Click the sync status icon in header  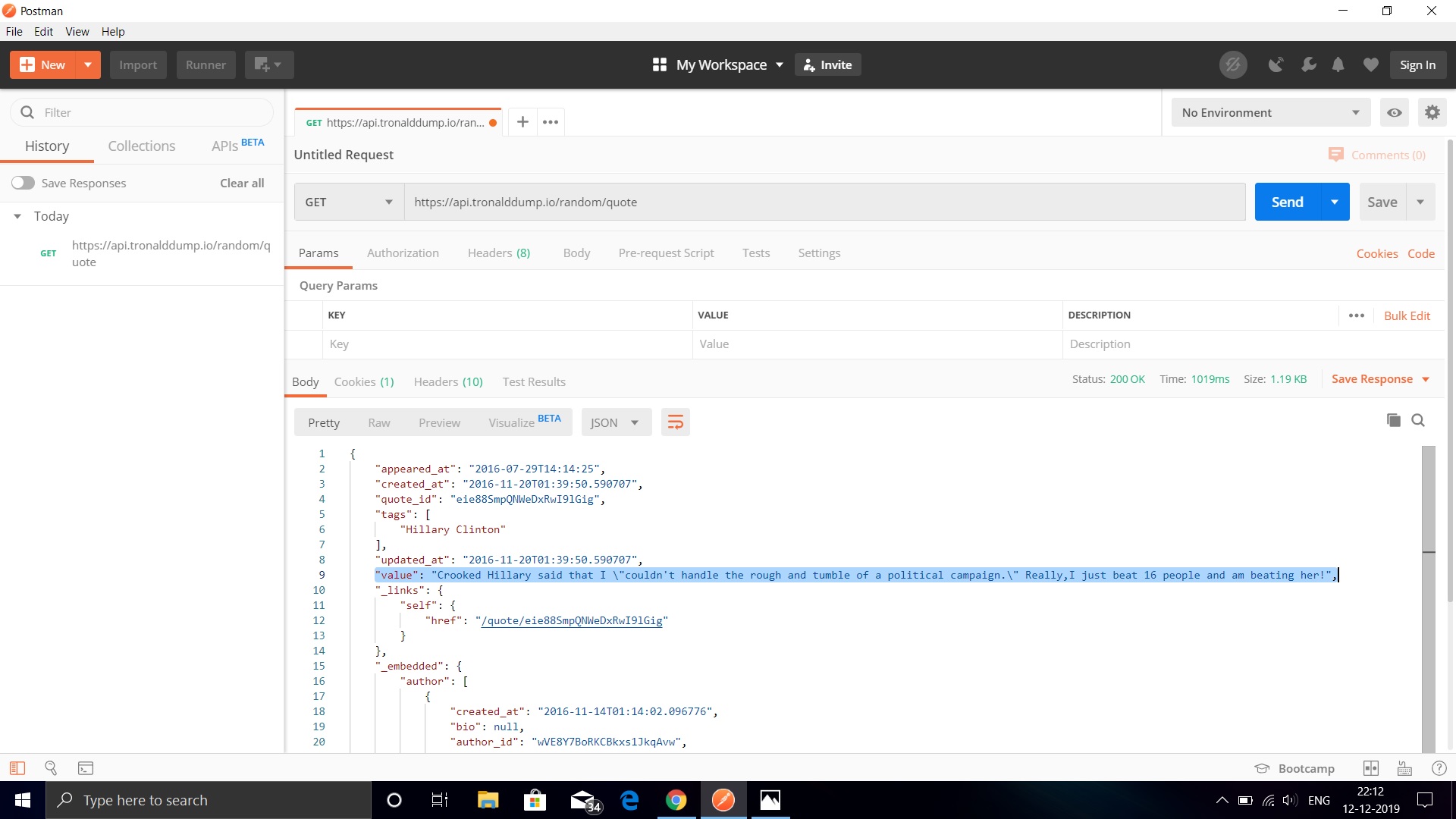pyautogui.click(x=1232, y=64)
